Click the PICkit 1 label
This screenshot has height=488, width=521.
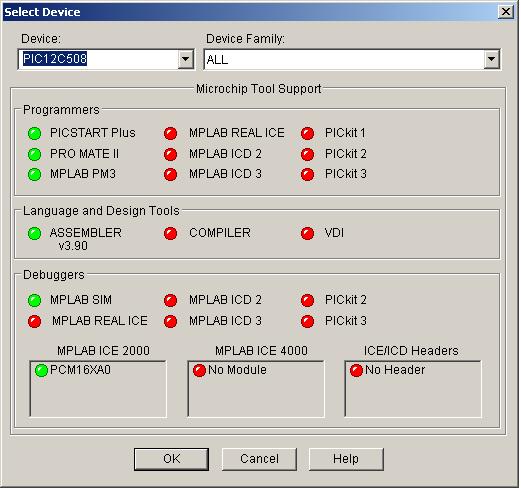(x=345, y=133)
